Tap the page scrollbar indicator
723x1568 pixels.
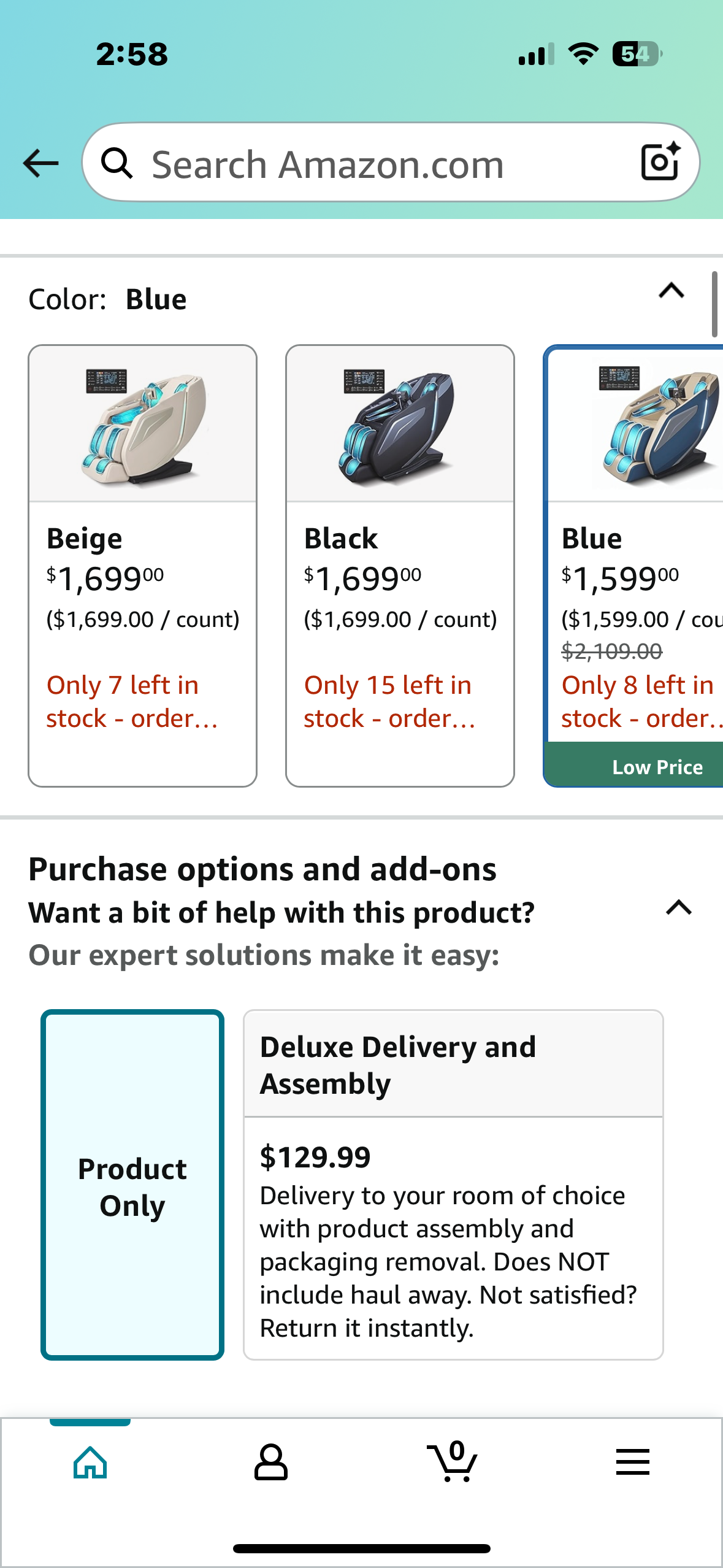click(714, 304)
